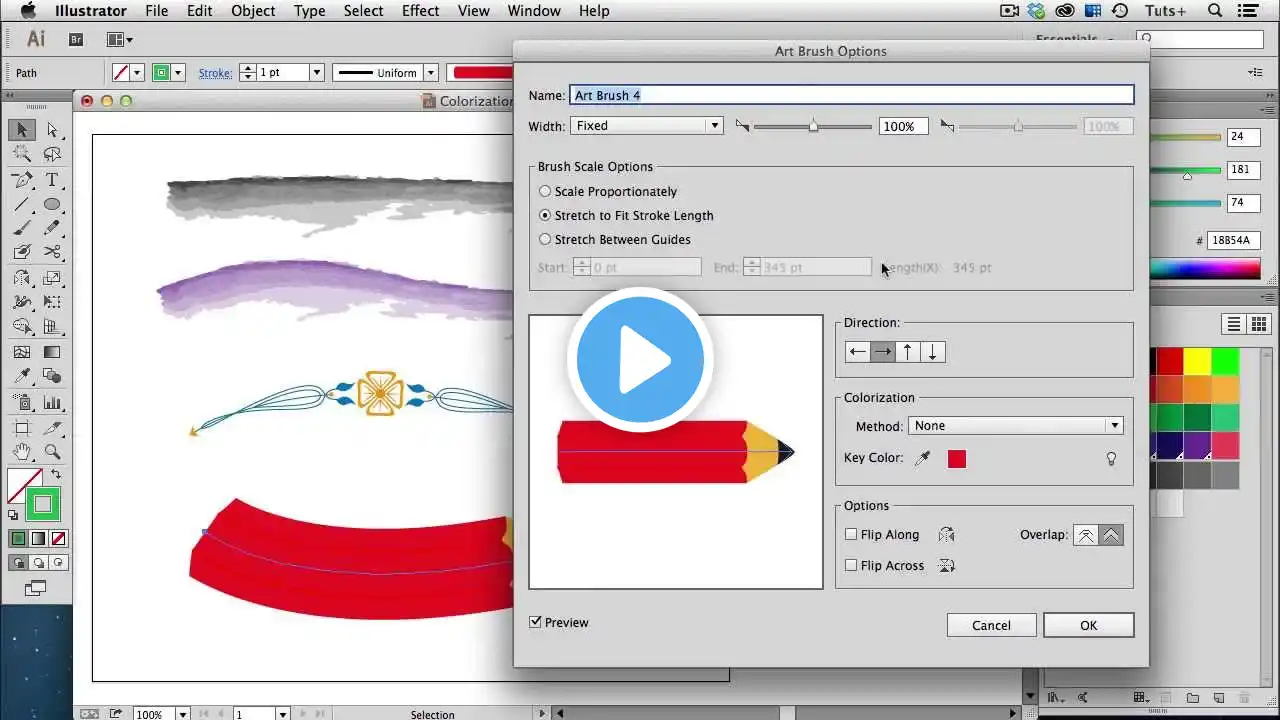
Task: Open colorization tips lightbulb icon
Action: [1110, 459]
